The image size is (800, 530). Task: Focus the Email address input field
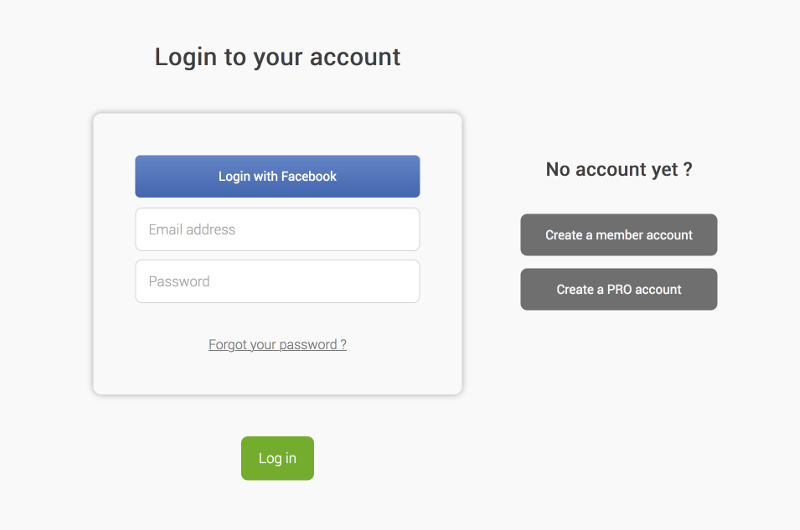(x=277, y=229)
